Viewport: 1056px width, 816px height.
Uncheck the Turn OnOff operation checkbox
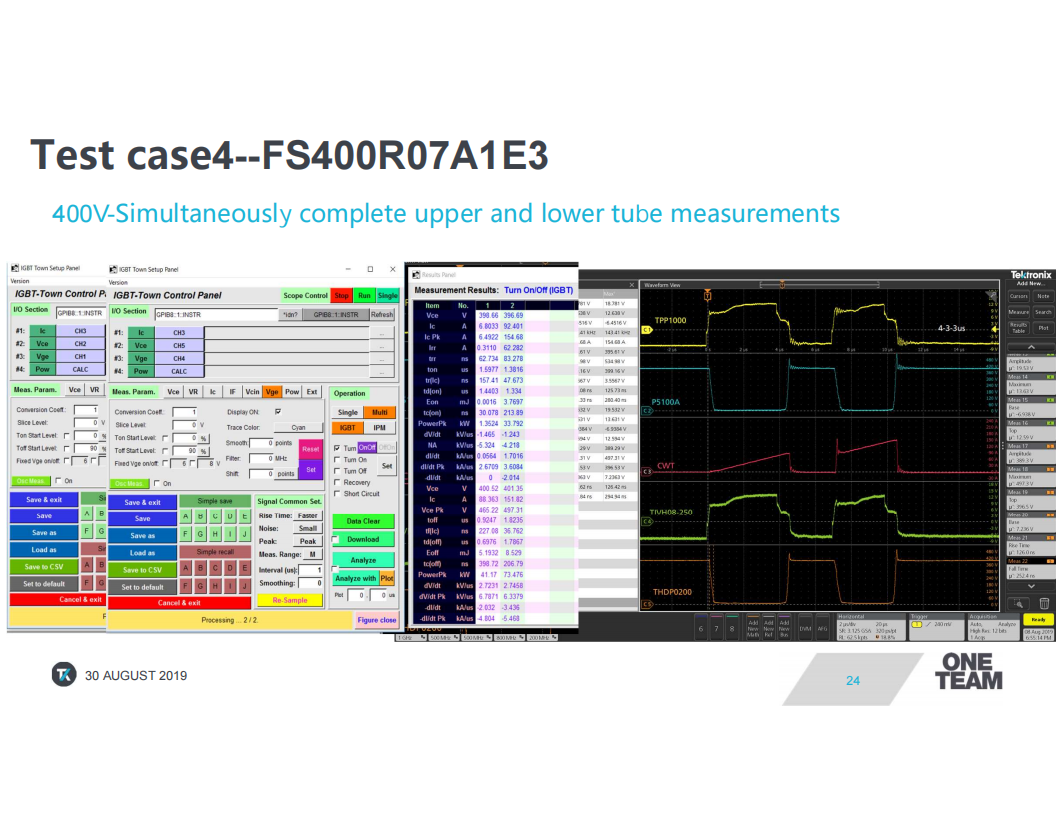click(337, 448)
